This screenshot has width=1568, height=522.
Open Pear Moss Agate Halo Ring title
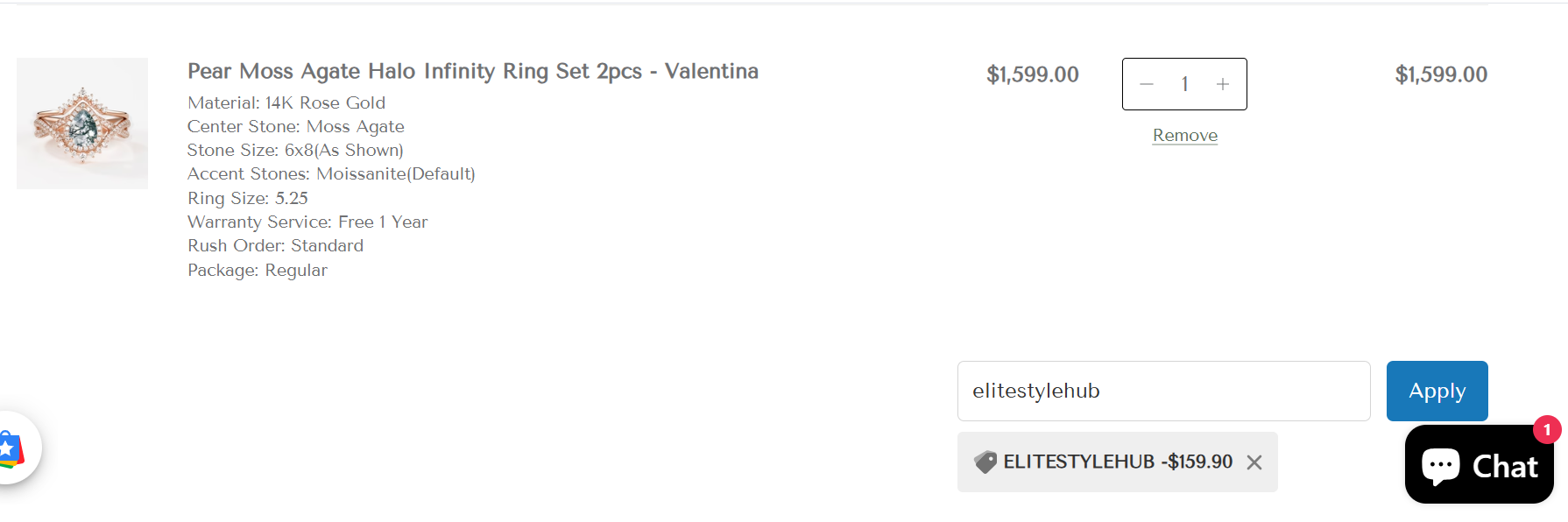point(473,71)
